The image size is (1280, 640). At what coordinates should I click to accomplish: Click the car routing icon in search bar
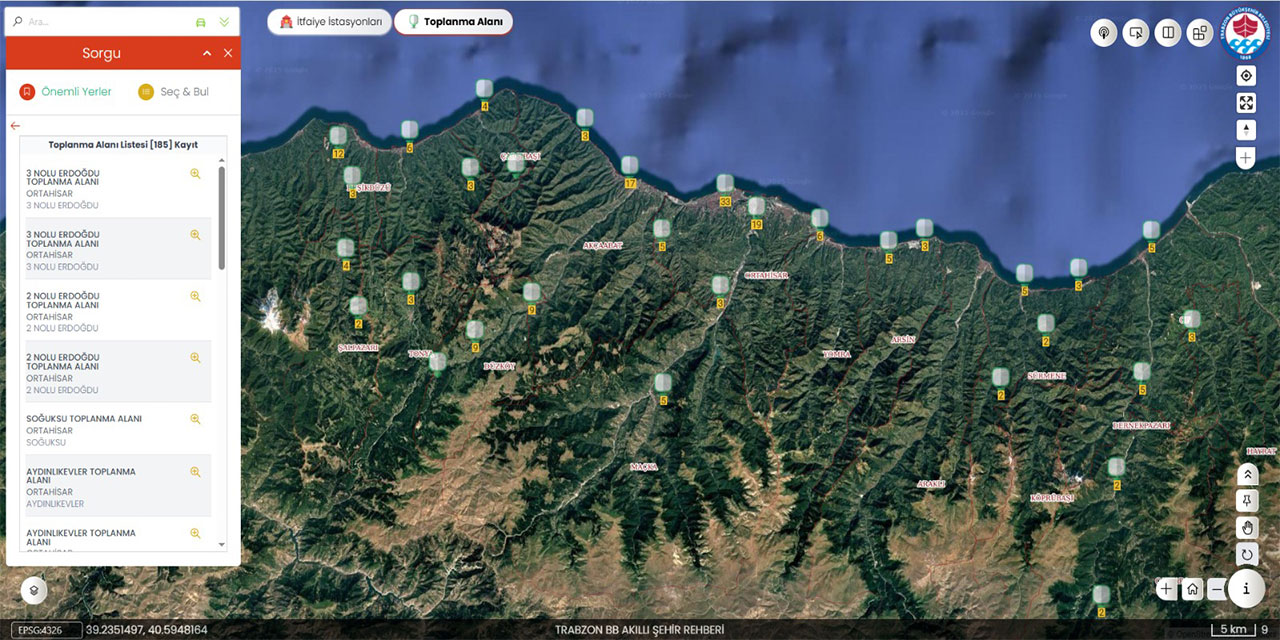pos(200,21)
